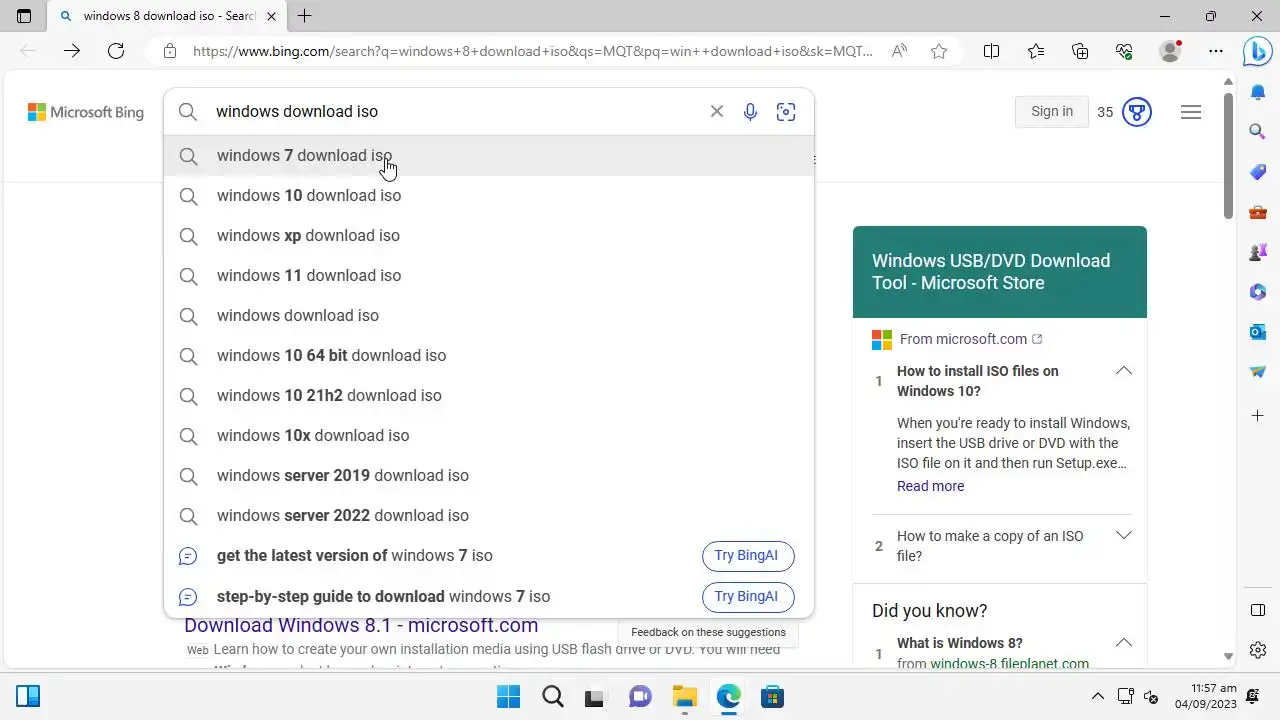Open sidebar Tools briefcase icon
The width and height of the screenshot is (1280, 720).
click(1258, 212)
